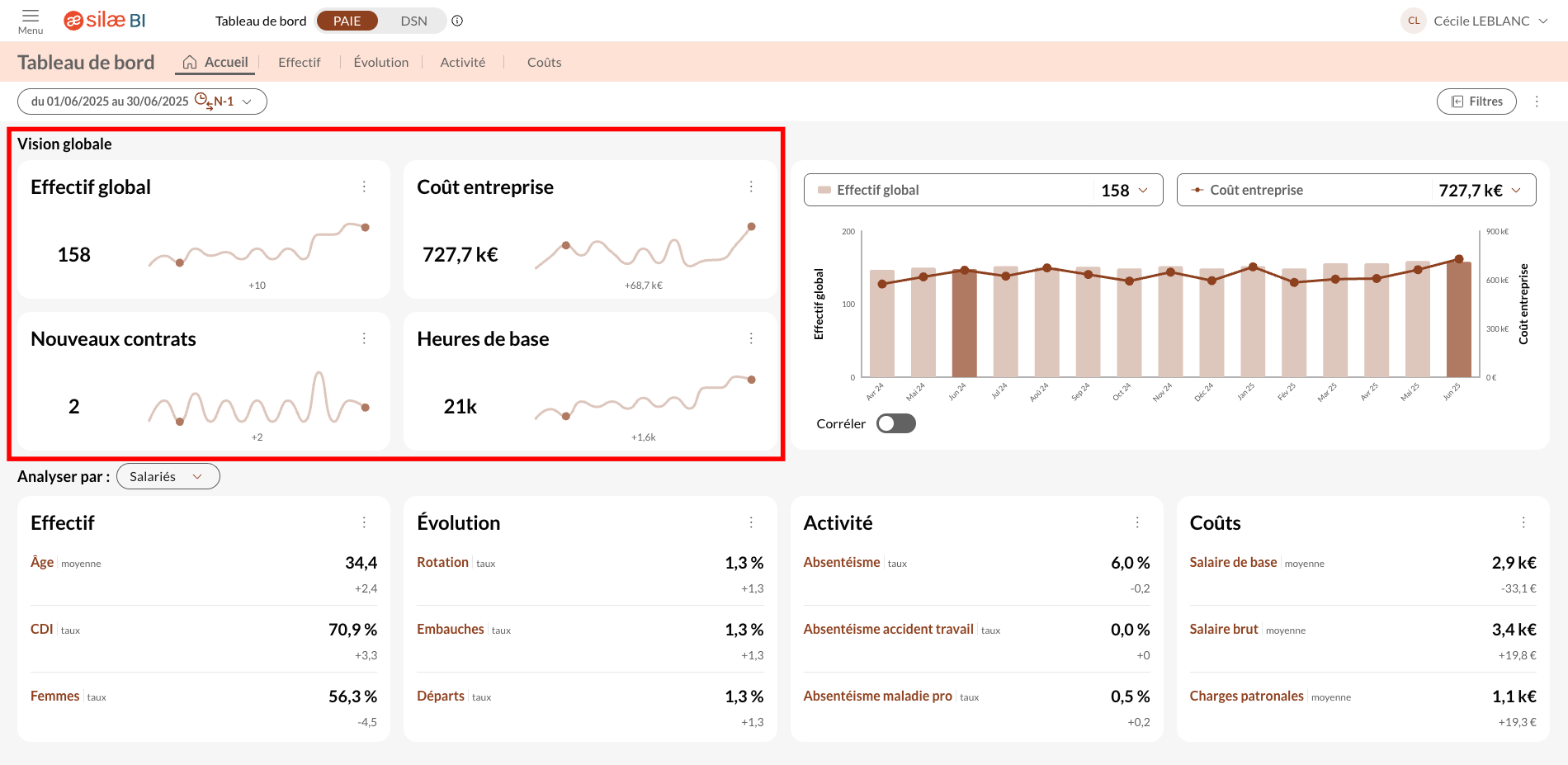Select the PAIE mode pill
The height and width of the screenshot is (765, 1568).
347,21
